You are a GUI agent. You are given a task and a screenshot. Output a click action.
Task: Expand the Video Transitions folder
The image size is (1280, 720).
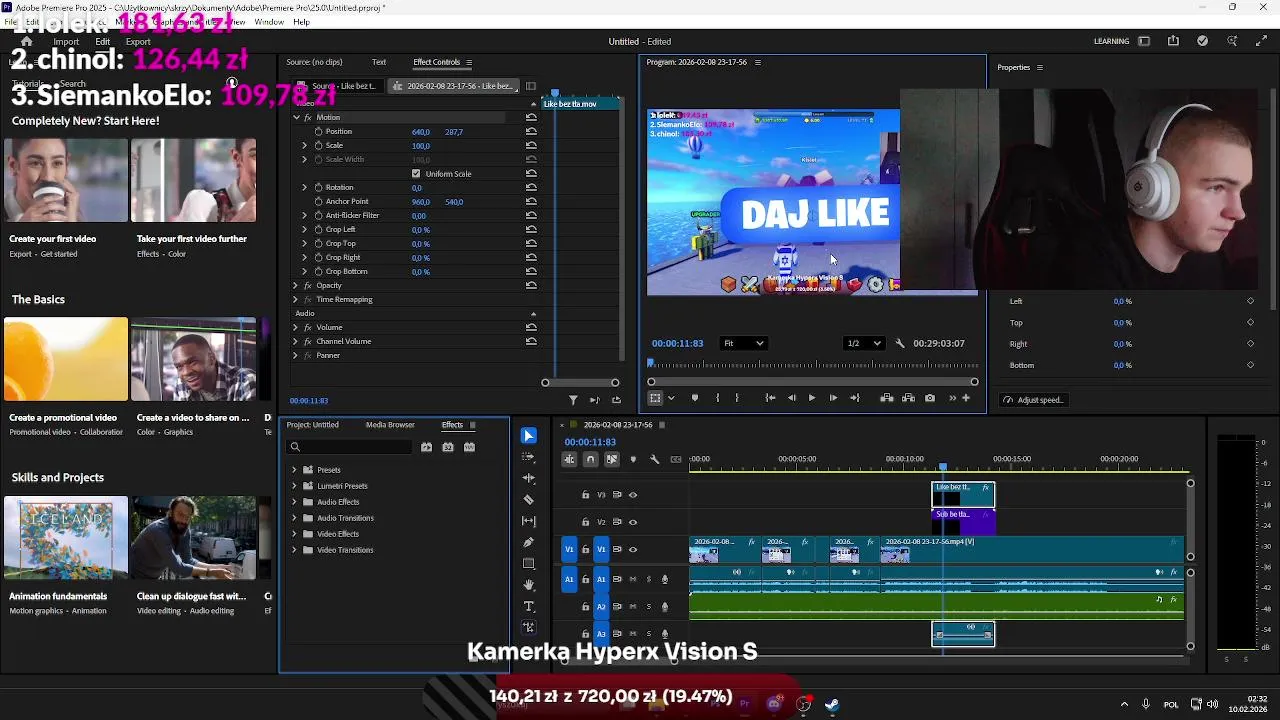click(294, 550)
